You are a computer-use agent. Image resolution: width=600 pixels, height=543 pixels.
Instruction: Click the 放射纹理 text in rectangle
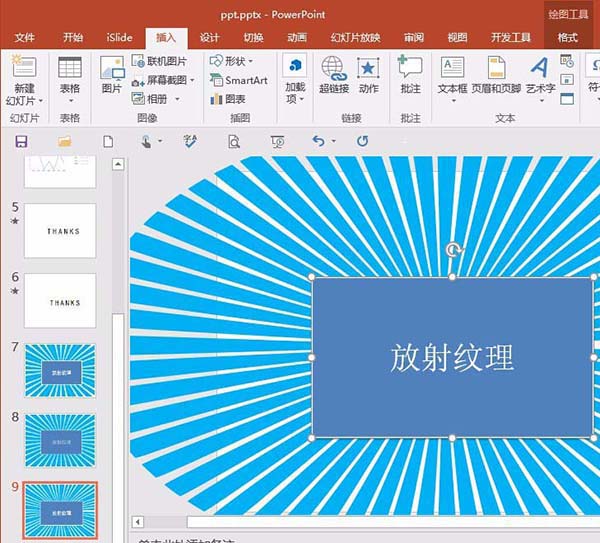[x=452, y=357]
